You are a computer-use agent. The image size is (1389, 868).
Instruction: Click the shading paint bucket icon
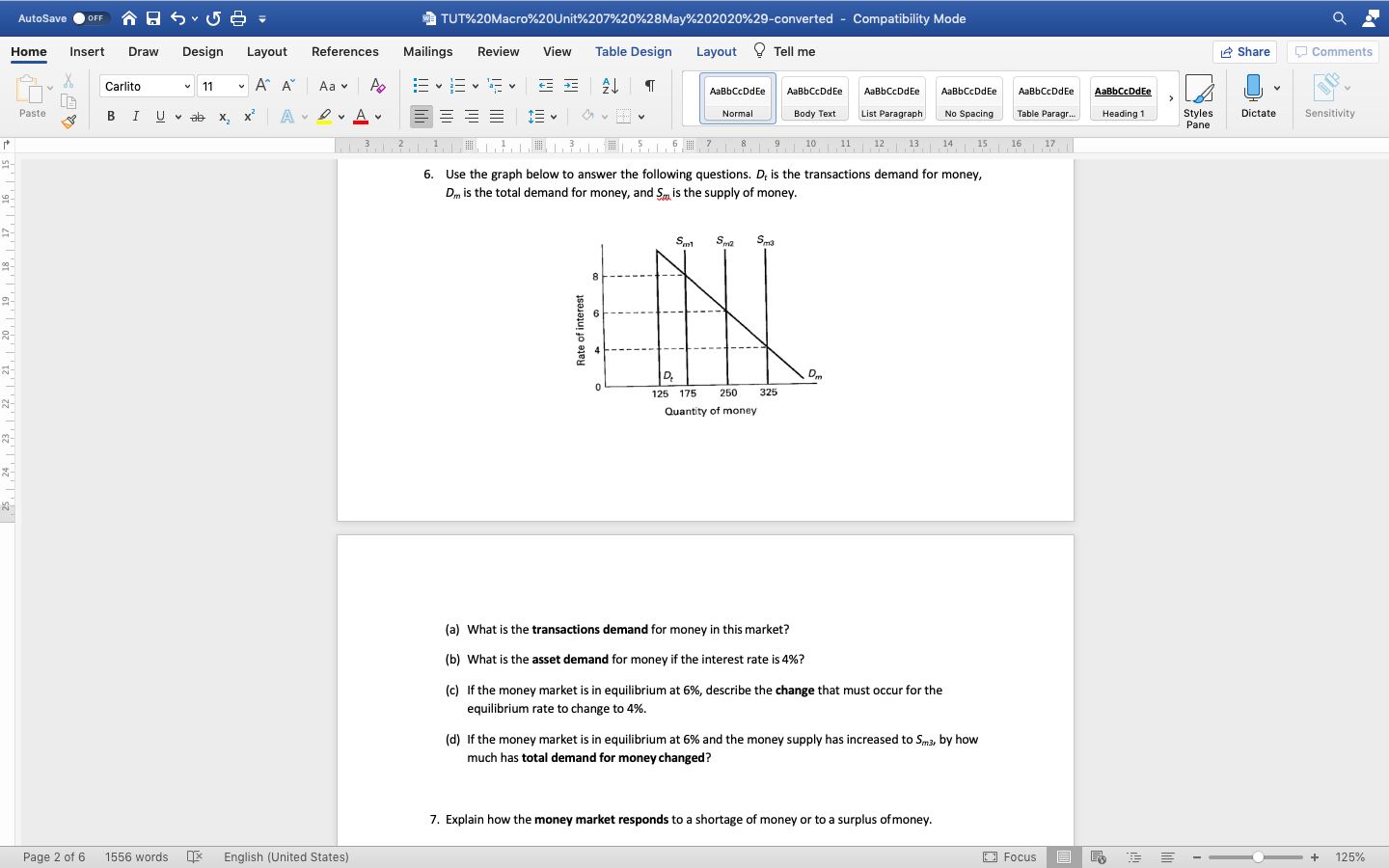click(587, 117)
